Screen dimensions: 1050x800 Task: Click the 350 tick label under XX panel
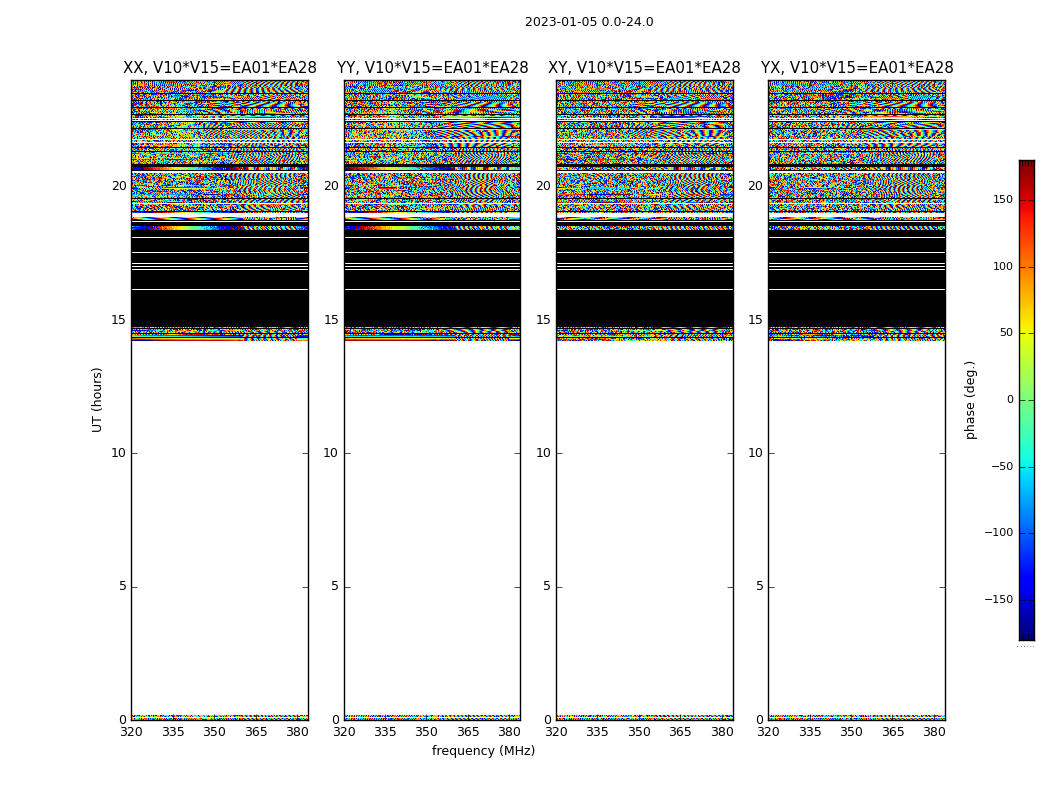point(215,732)
